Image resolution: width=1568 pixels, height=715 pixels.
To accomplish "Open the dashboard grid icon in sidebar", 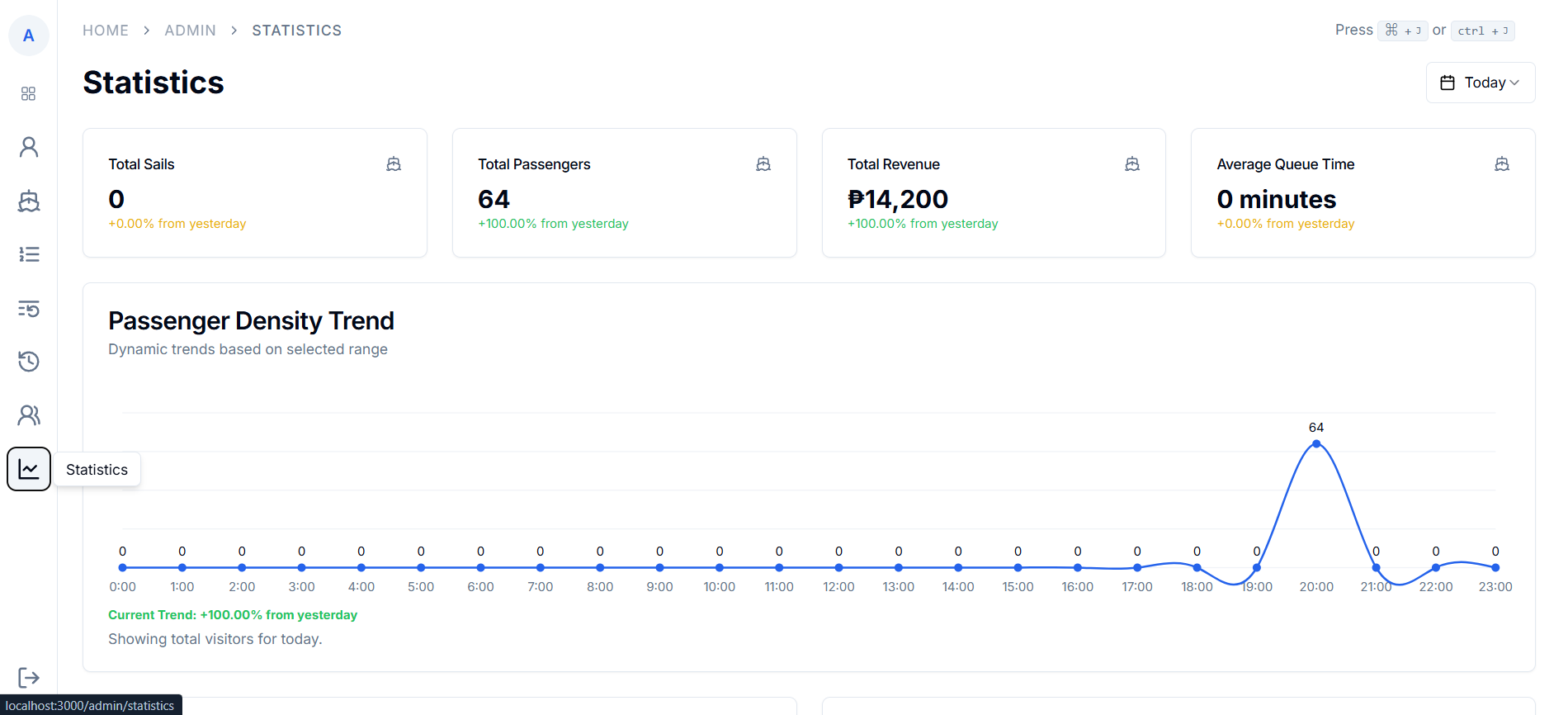I will 28,93.
